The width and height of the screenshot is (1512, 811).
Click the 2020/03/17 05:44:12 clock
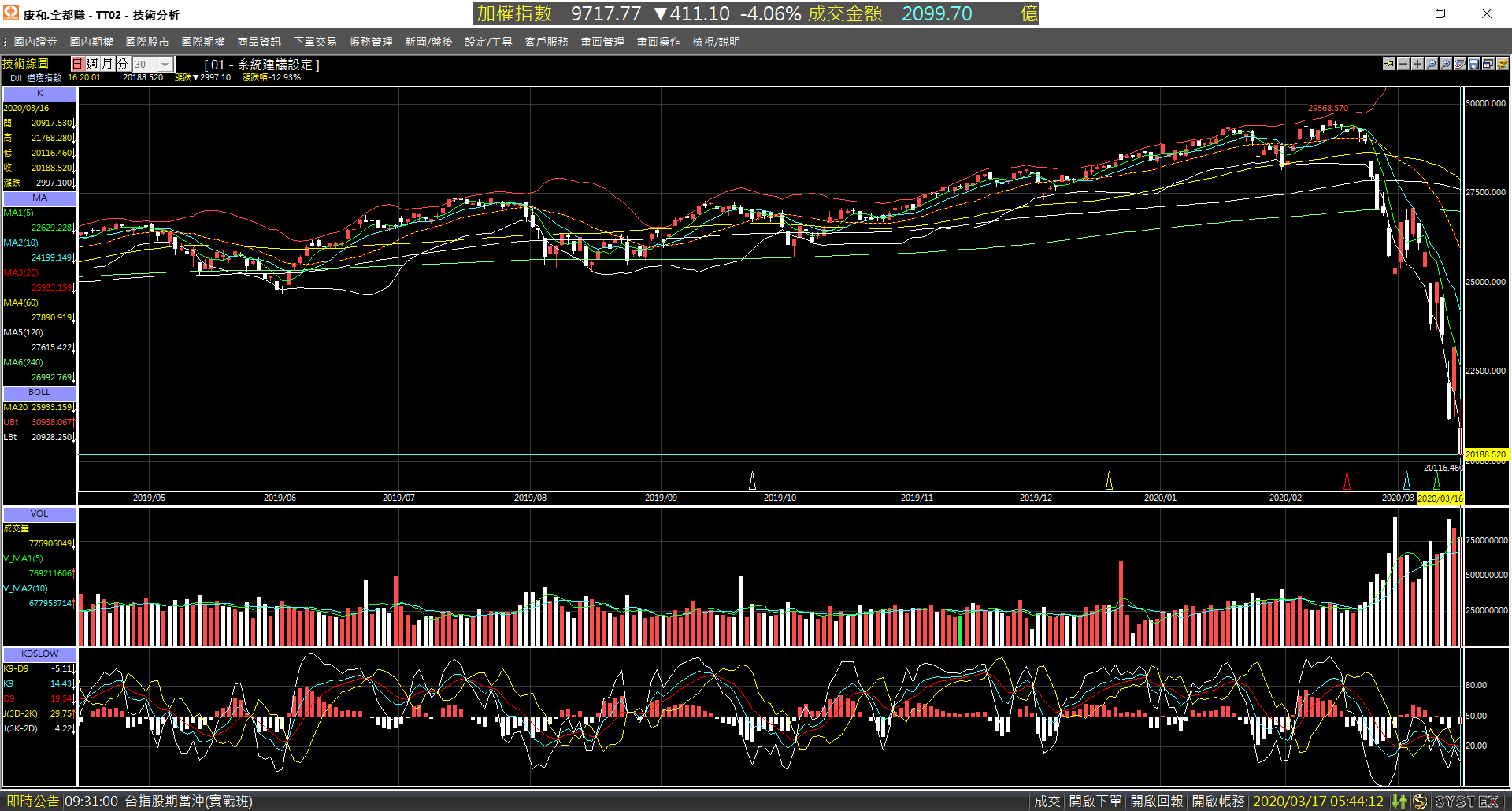click(1318, 802)
